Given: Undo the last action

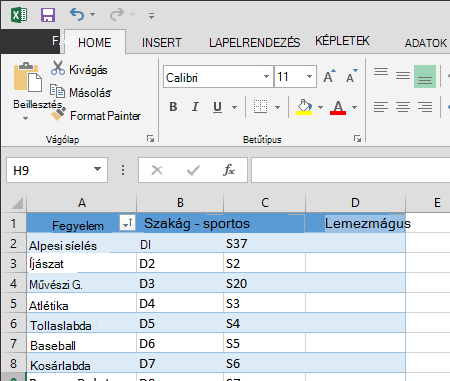Looking at the screenshot, I should pos(77,15).
